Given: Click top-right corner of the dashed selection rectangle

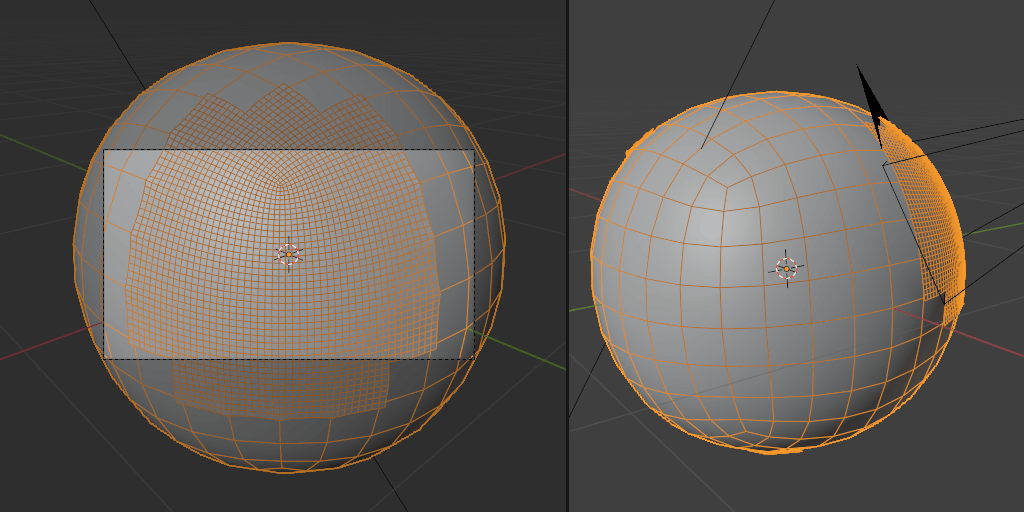Looking at the screenshot, I should [x=473, y=151].
